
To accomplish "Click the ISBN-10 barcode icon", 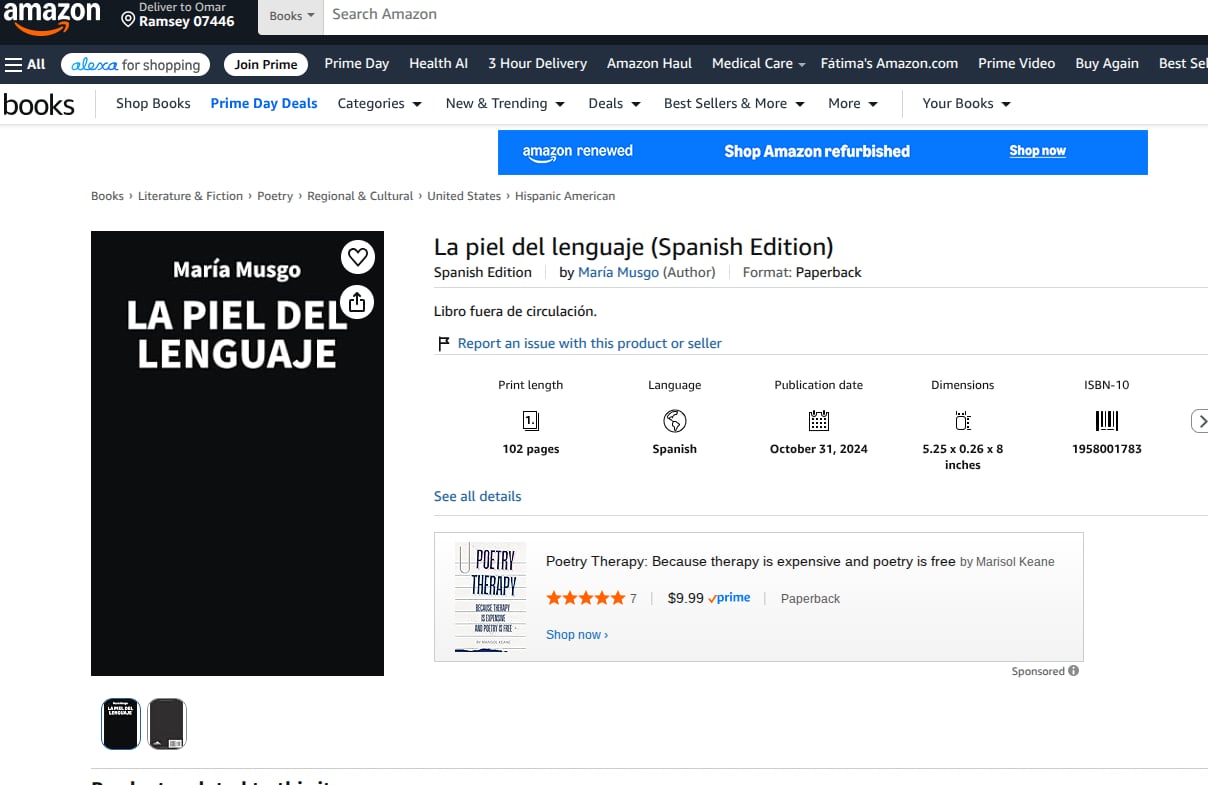I will click(x=1107, y=420).
